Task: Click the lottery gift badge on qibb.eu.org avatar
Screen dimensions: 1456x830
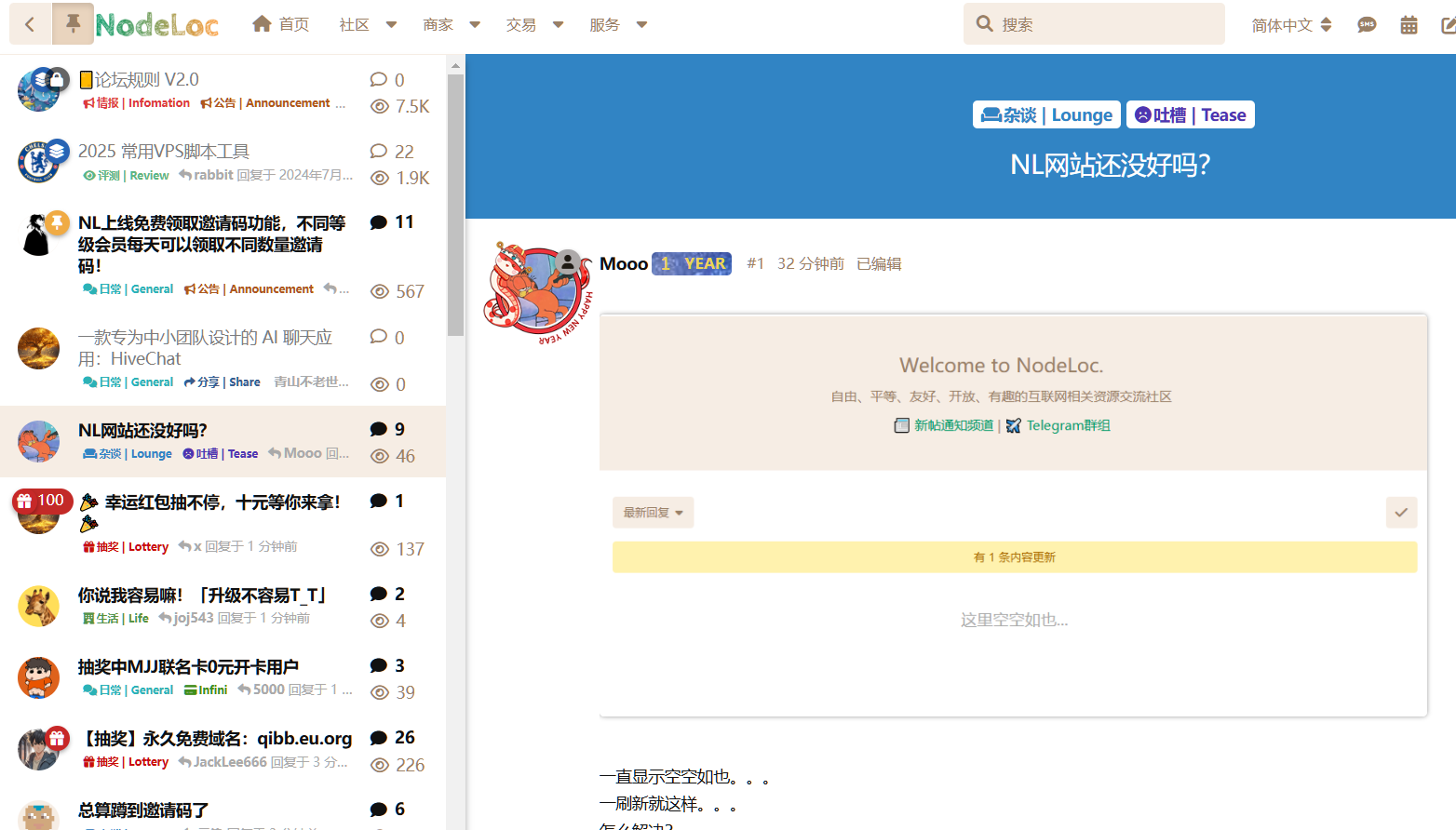Action: pyautogui.click(x=57, y=739)
